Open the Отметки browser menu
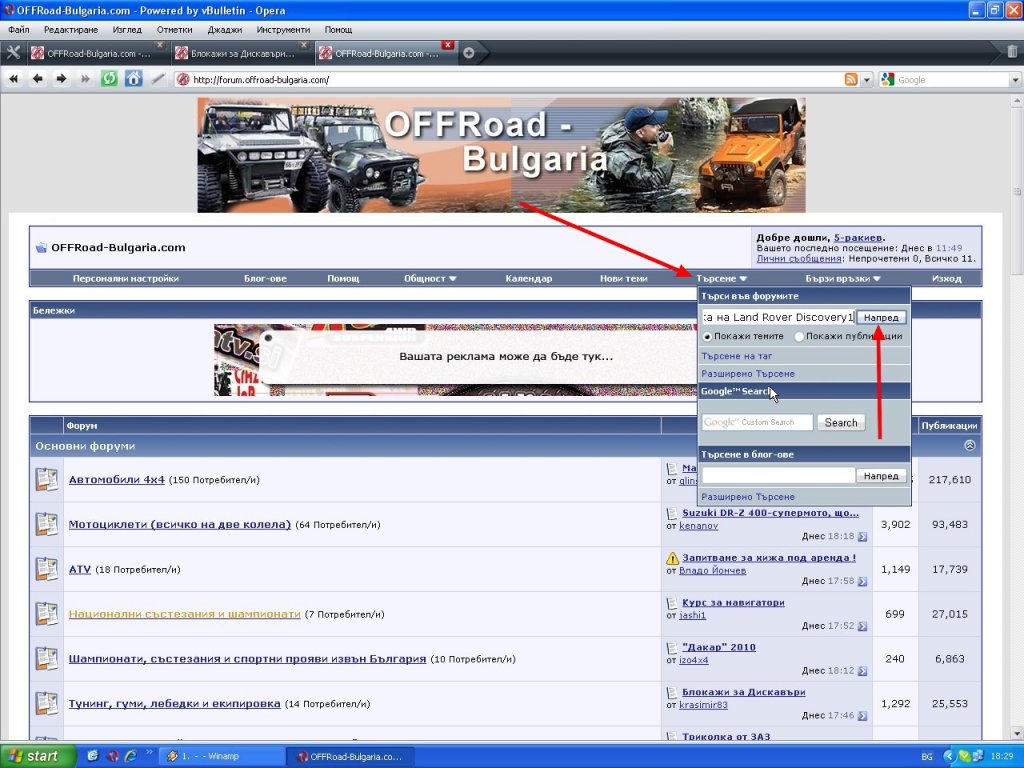The width and height of the screenshot is (1024, 768). point(174,29)
